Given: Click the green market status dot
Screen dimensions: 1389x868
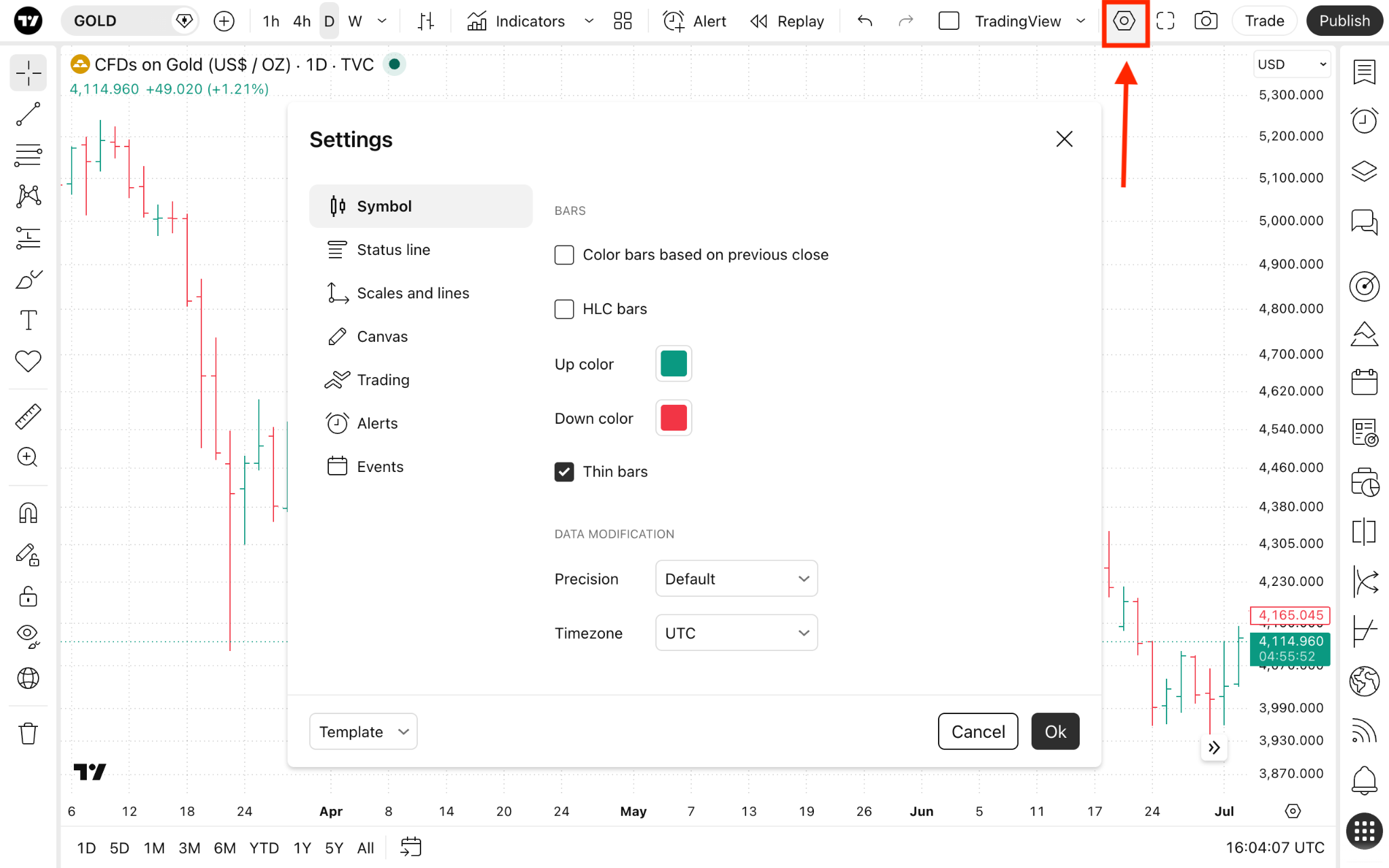Looking at the screenshot, I should pyautogui.click(x=394, y=64).
